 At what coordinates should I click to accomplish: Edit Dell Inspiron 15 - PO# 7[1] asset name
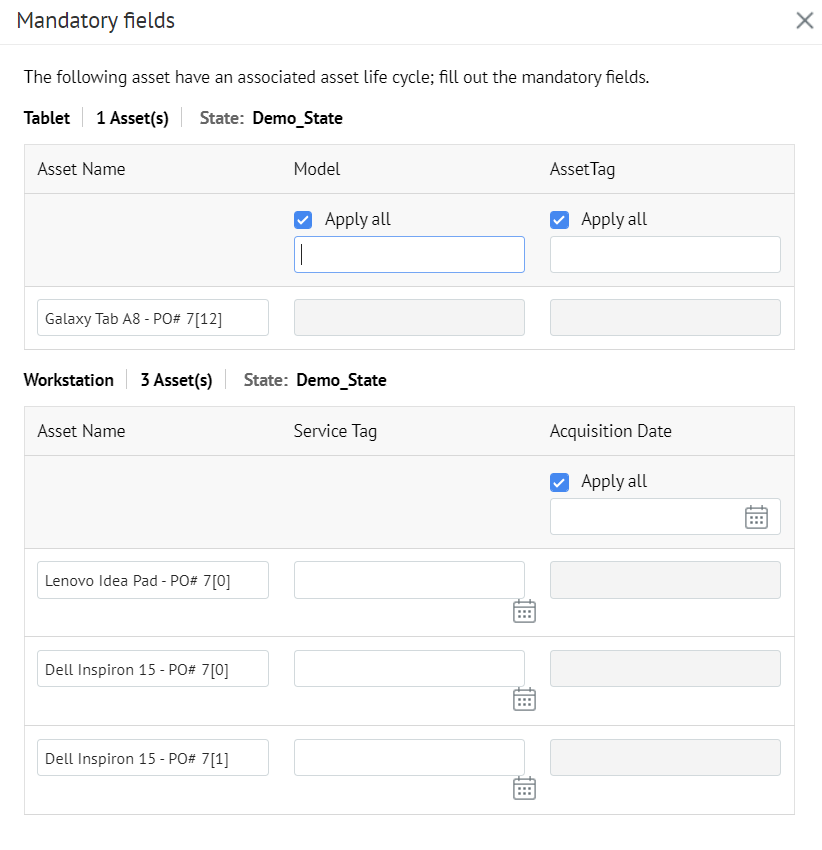point(153,757)
